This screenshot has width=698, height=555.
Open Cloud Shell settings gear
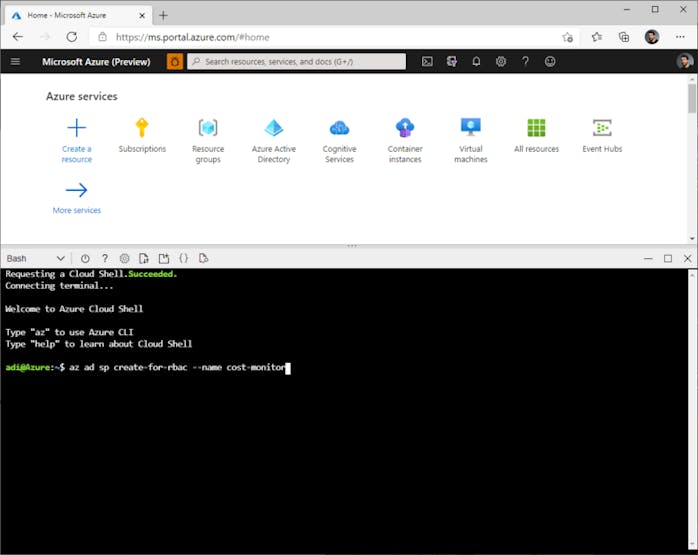click(x=125, y=259)
